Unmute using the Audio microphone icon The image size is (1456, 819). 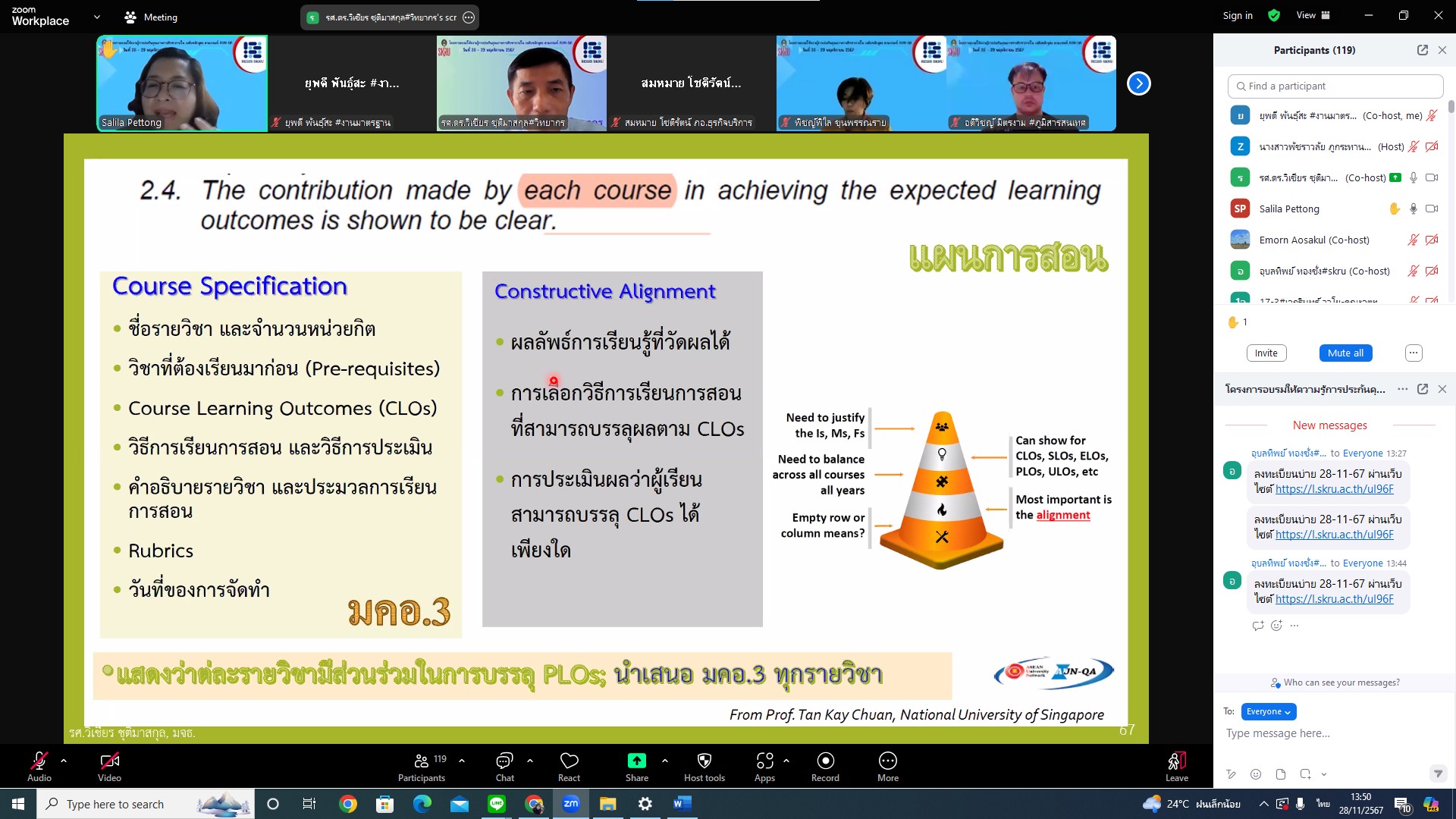pos(39,761)
